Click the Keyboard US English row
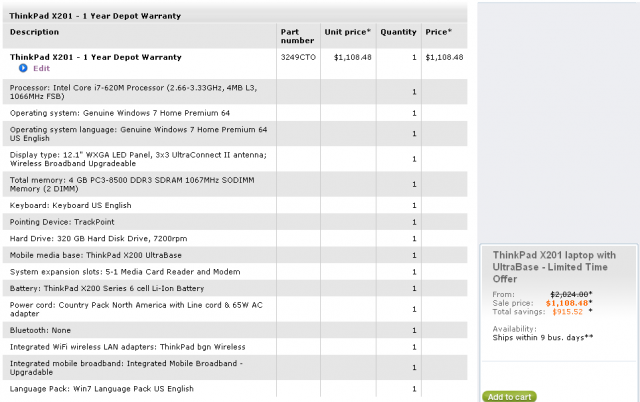The image size is (640, 402). click(x=235, y=205)
